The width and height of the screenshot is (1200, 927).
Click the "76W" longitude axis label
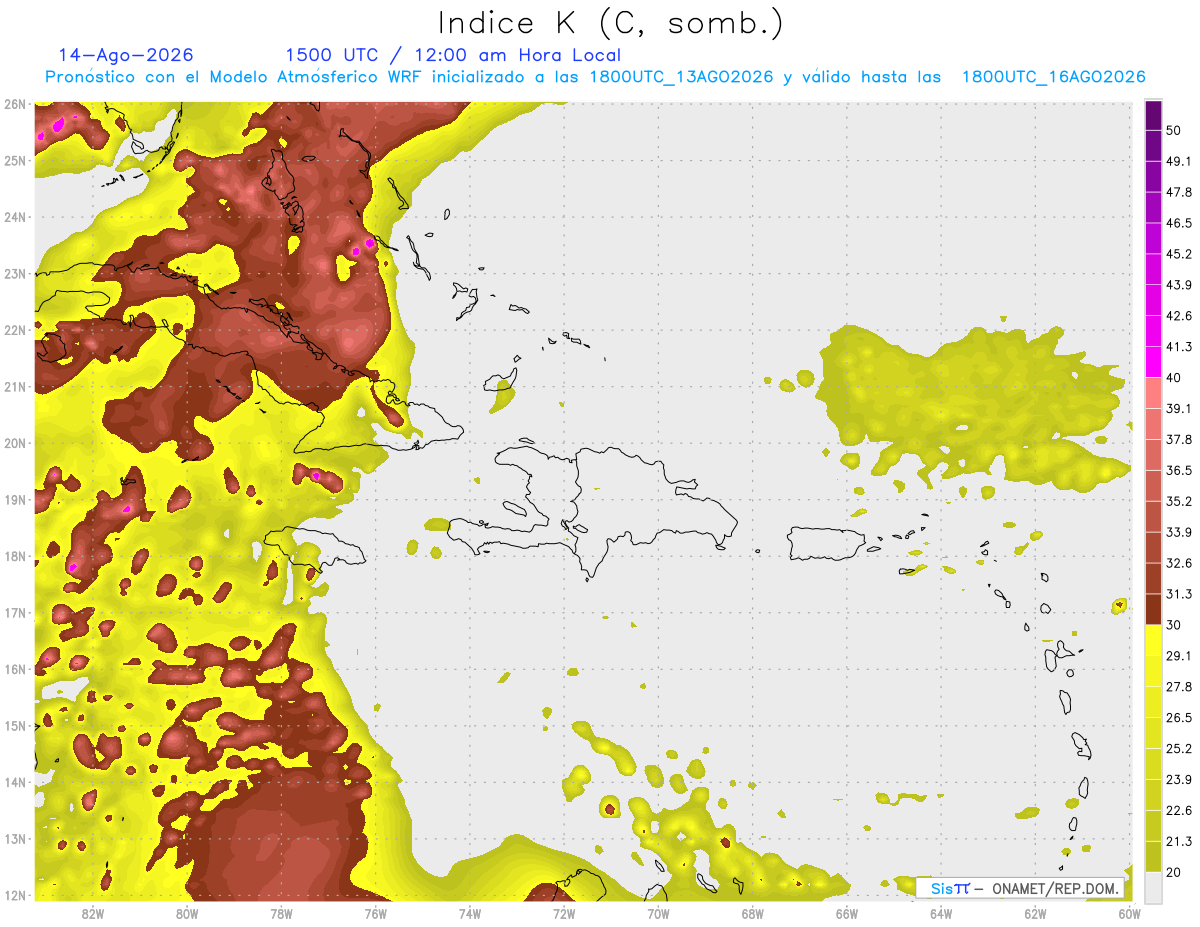(375, 913)
